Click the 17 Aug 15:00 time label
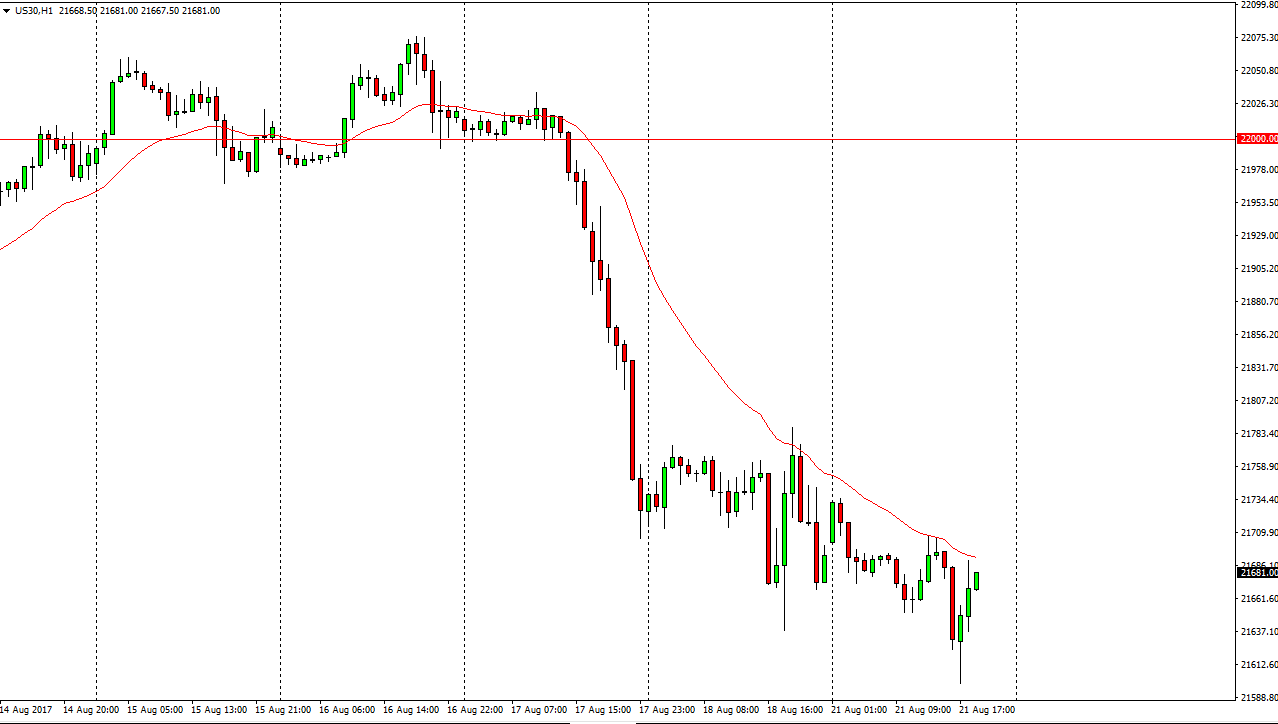The height and width of the screenshot is (724, 1278). 603,710
